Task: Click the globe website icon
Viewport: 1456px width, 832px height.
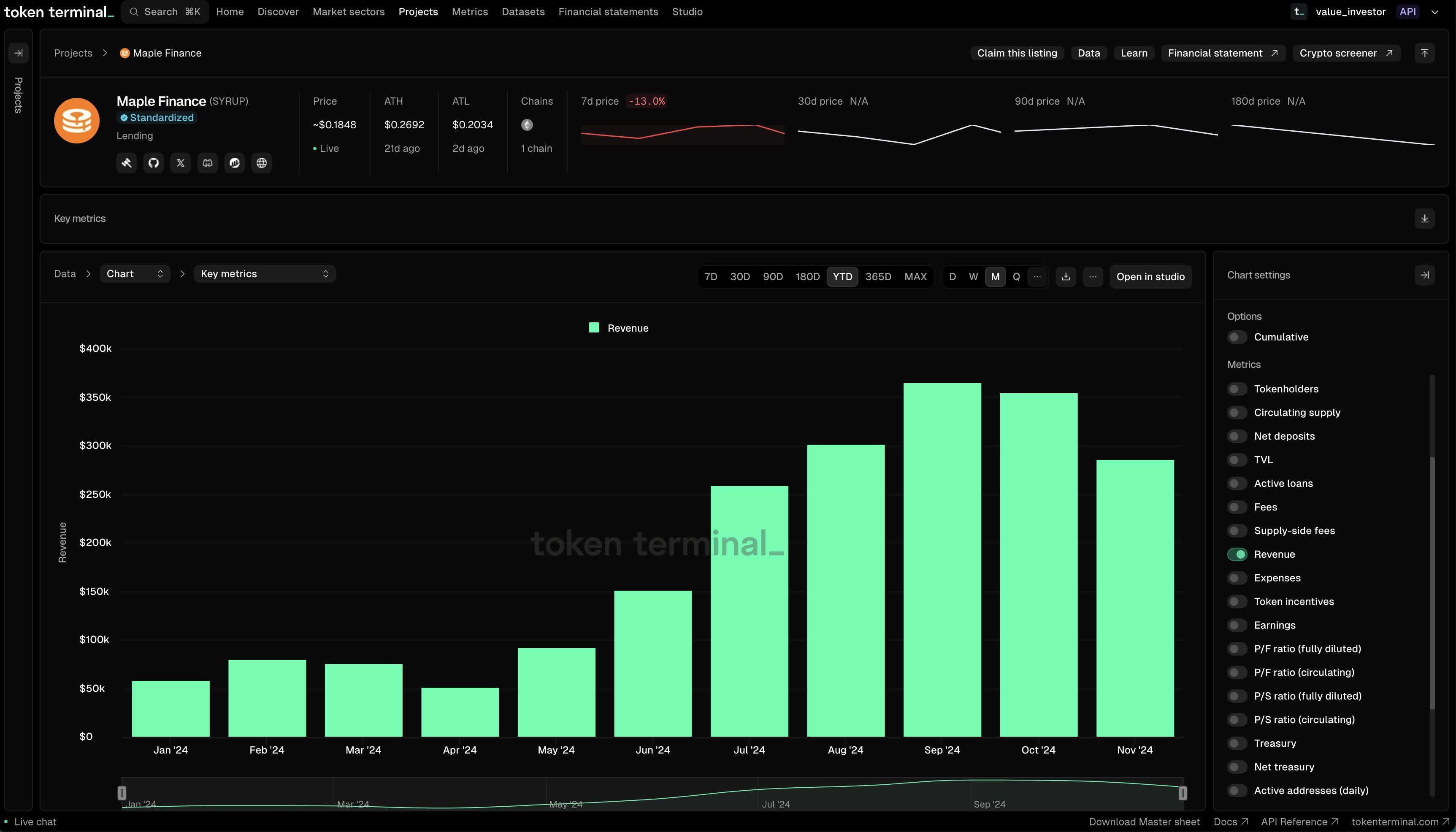Action: tap(262, 163)
